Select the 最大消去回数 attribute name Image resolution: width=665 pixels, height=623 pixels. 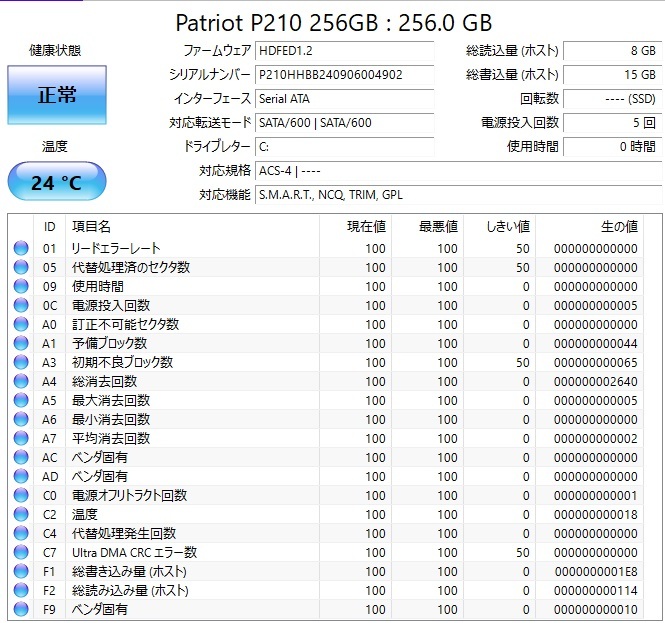111,400
